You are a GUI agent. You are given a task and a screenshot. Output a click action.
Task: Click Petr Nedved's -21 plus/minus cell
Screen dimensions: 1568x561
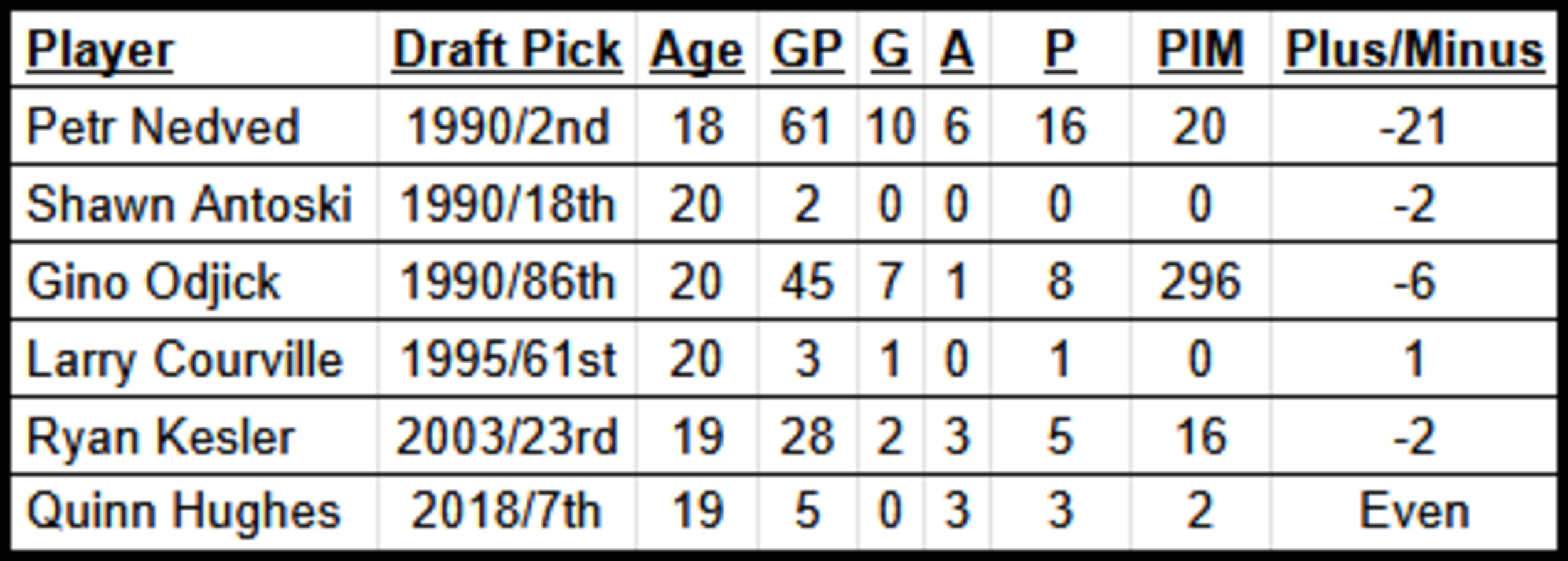click(1414, 127)
